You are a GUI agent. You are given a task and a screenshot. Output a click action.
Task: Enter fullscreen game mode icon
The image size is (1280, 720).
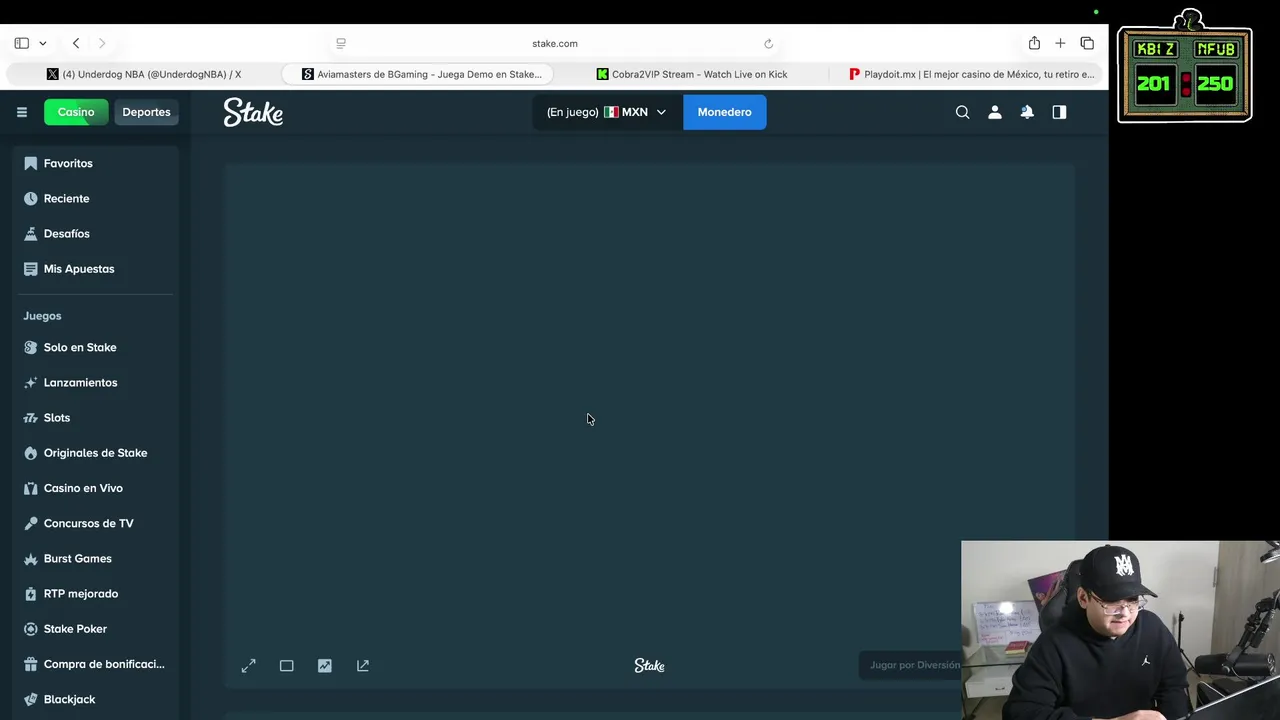(x=249, y=665)
